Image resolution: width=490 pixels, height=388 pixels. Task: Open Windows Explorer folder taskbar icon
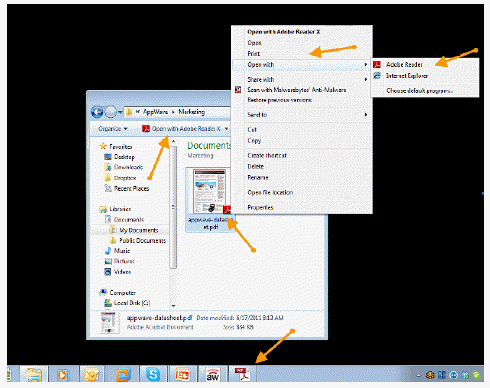coord(34,374)
